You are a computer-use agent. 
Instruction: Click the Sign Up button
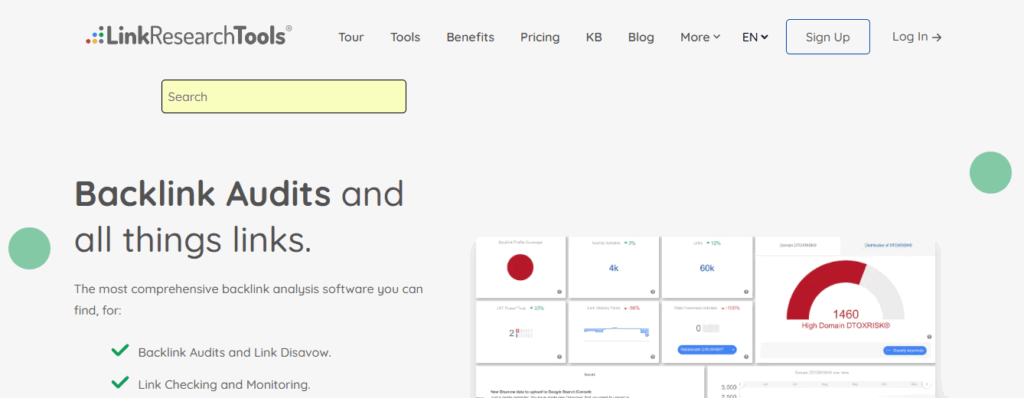click(x=827, y=37)
